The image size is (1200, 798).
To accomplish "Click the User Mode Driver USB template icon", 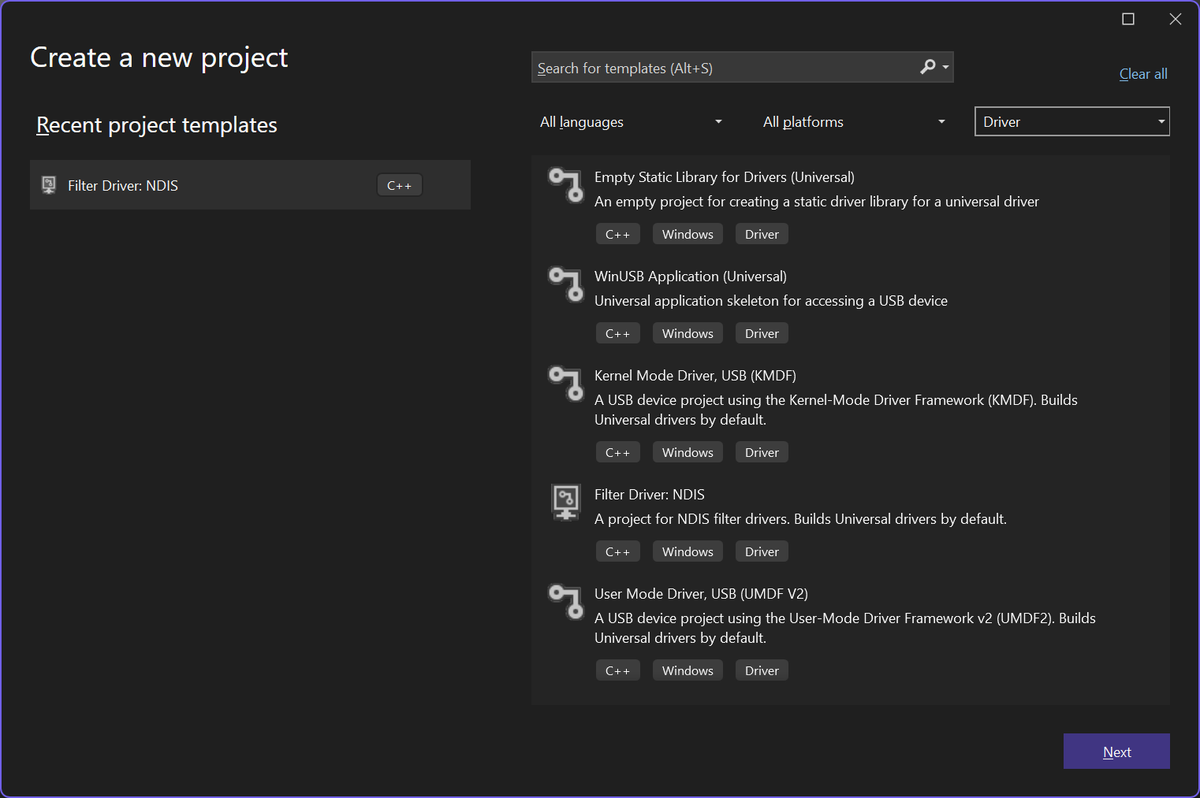I will pos(565,600).
